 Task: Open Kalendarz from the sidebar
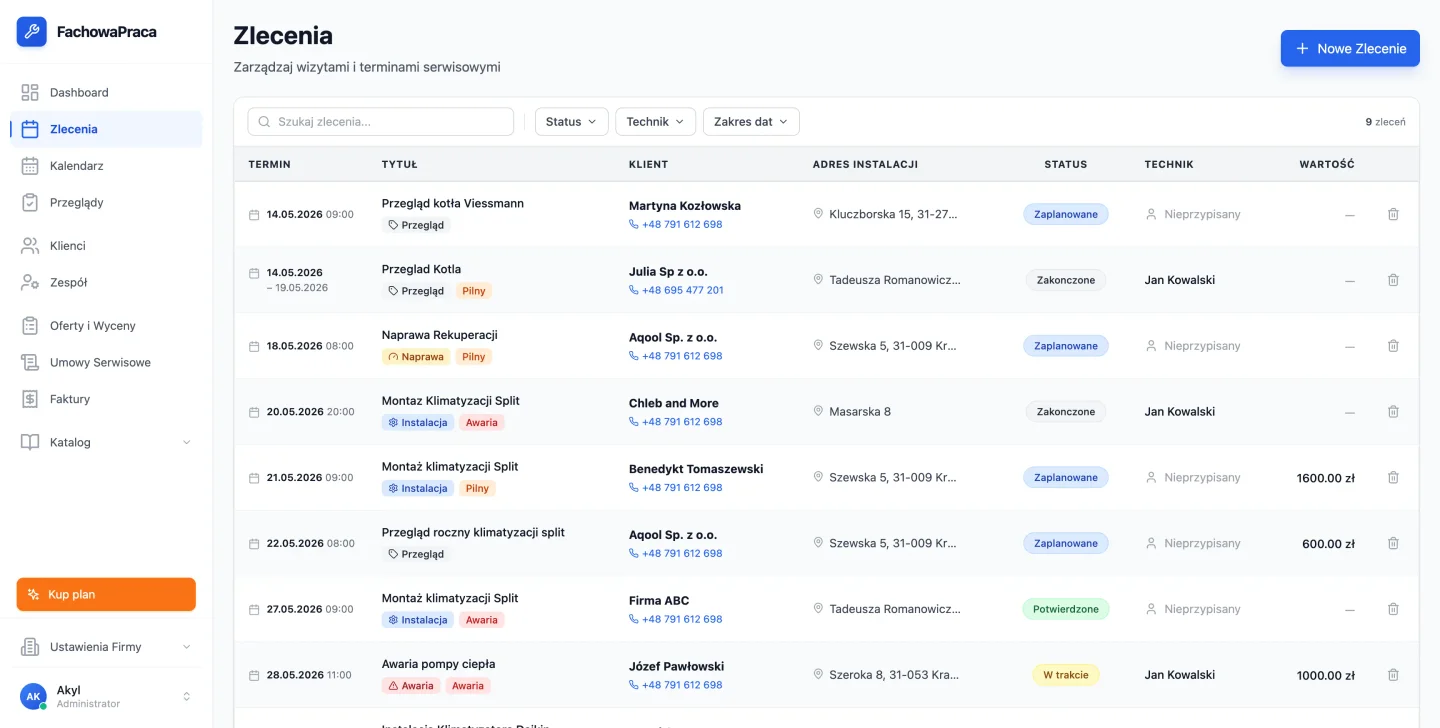coord(106,166)
